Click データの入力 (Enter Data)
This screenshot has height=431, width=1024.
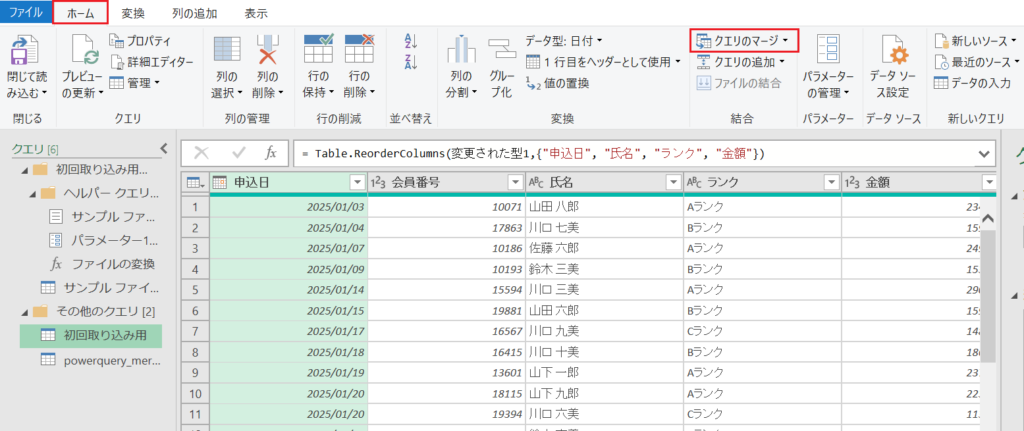tap(972, 83)
